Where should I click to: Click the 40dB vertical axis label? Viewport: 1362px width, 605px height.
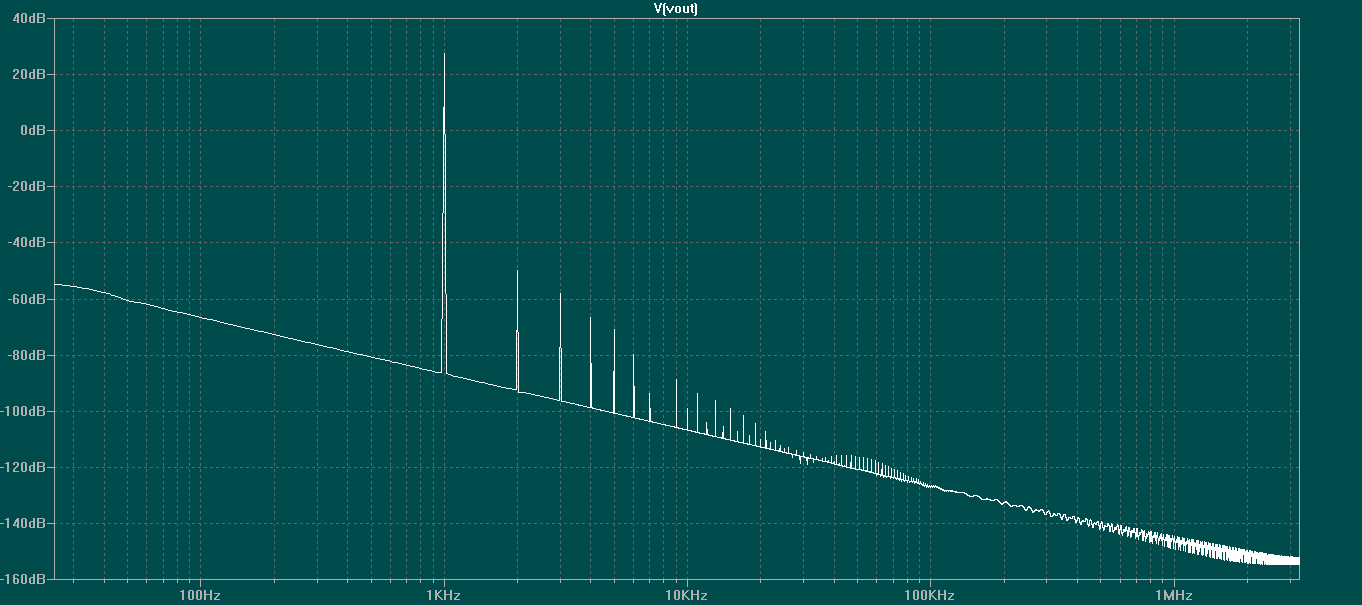[x=31, y=18]
